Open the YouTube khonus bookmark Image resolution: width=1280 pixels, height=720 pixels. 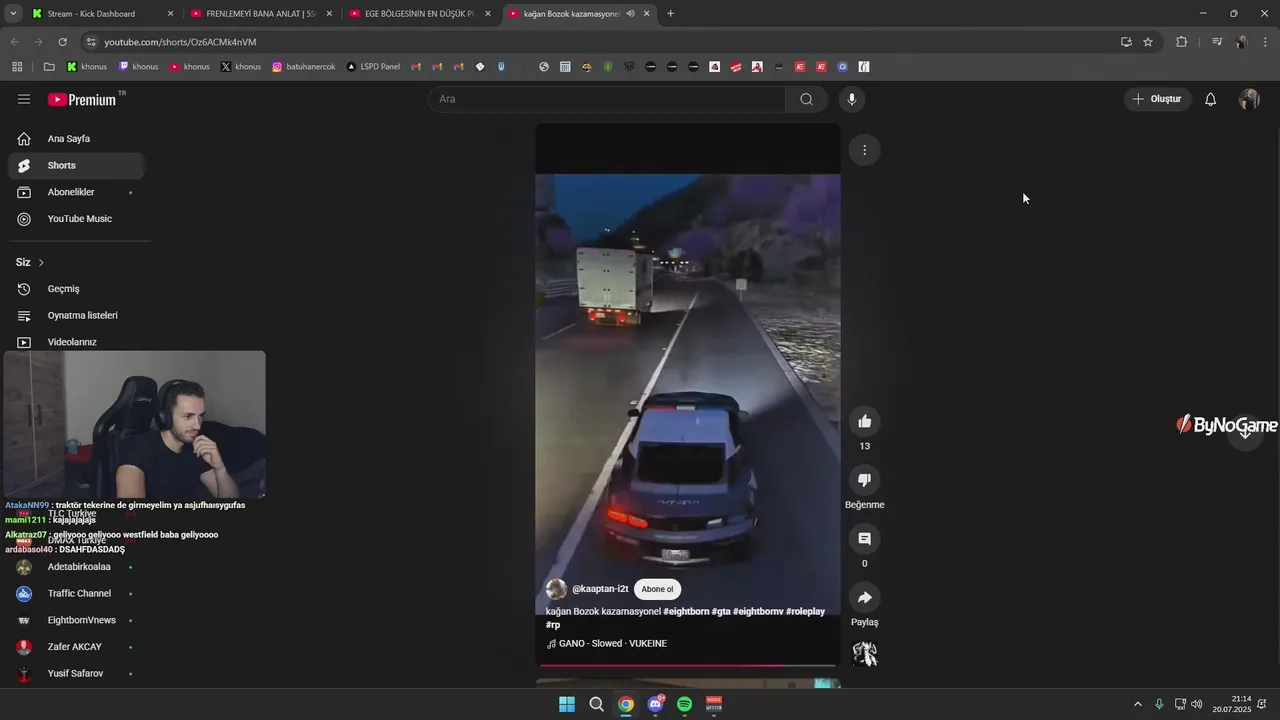[190, 67]
